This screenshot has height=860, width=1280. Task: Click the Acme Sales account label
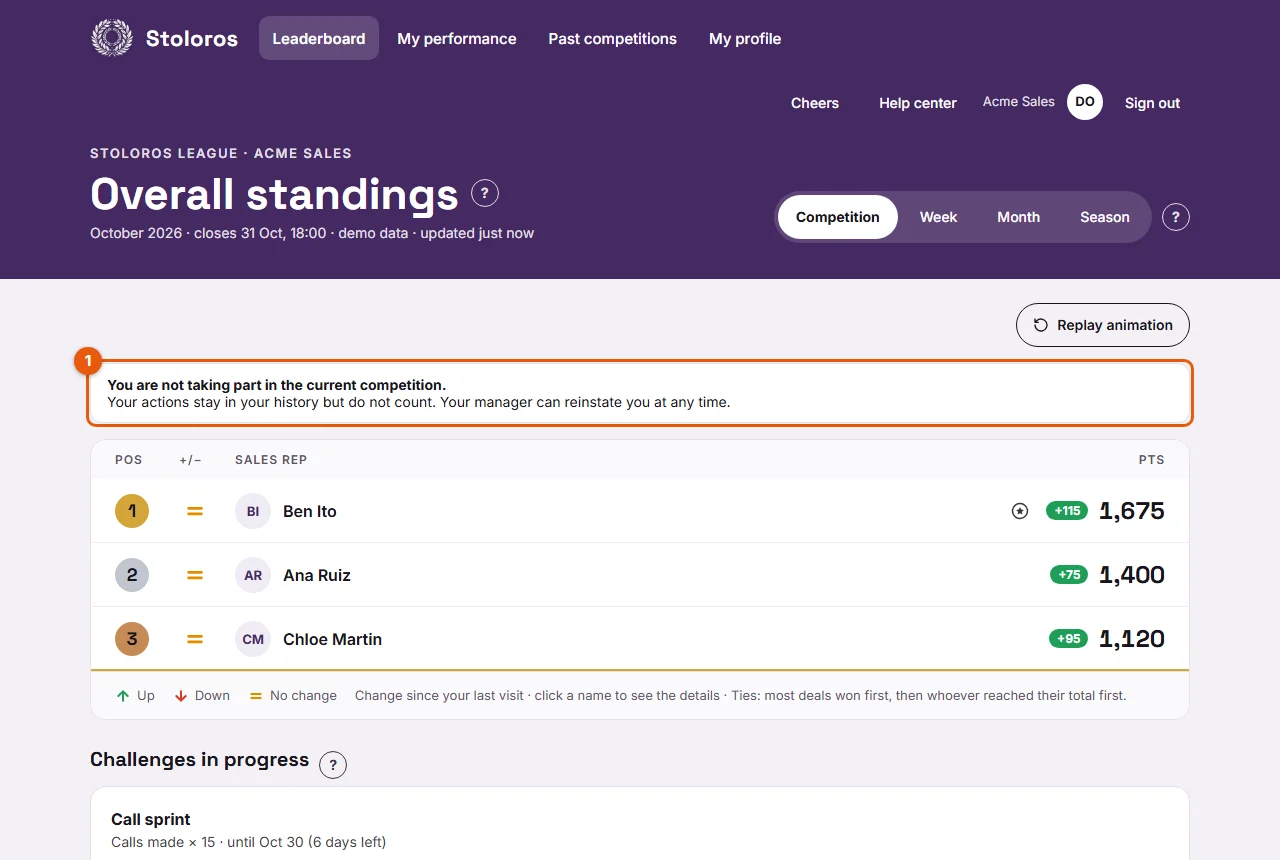pos(1019,102)
